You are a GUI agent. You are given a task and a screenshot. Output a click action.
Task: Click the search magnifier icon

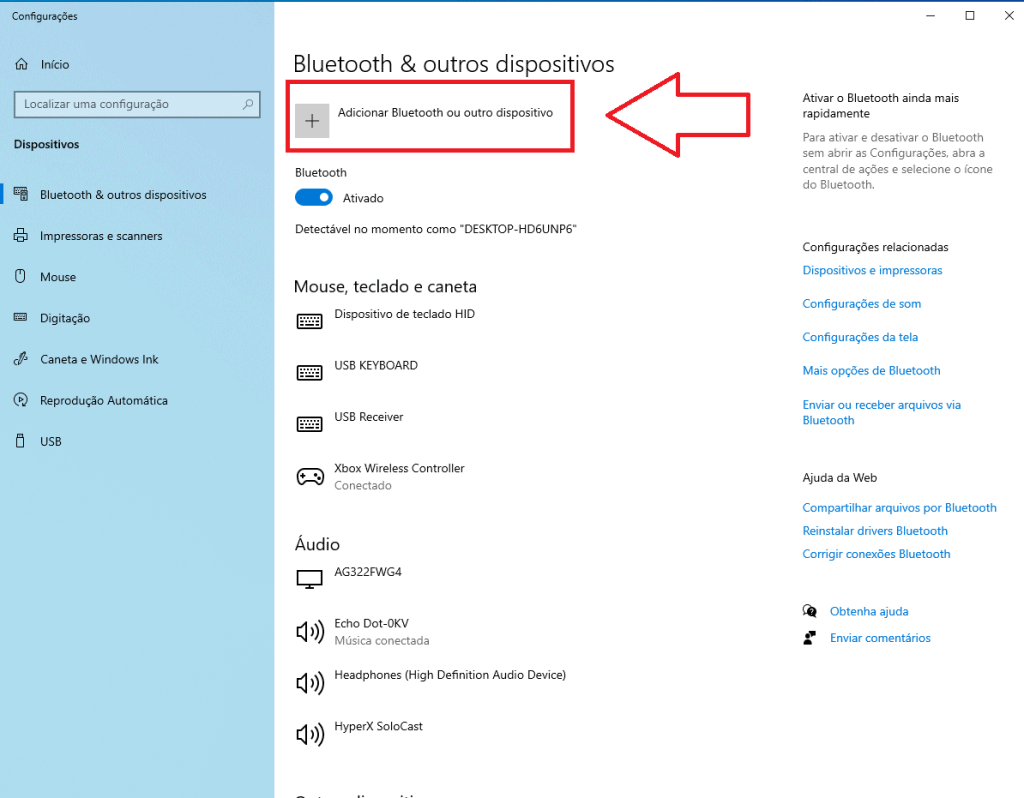tap(247, 104)
